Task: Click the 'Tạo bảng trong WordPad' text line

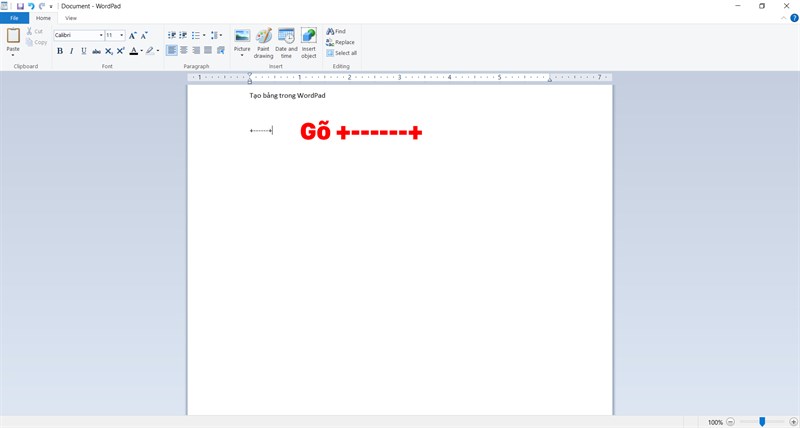Action: (287, 95)
